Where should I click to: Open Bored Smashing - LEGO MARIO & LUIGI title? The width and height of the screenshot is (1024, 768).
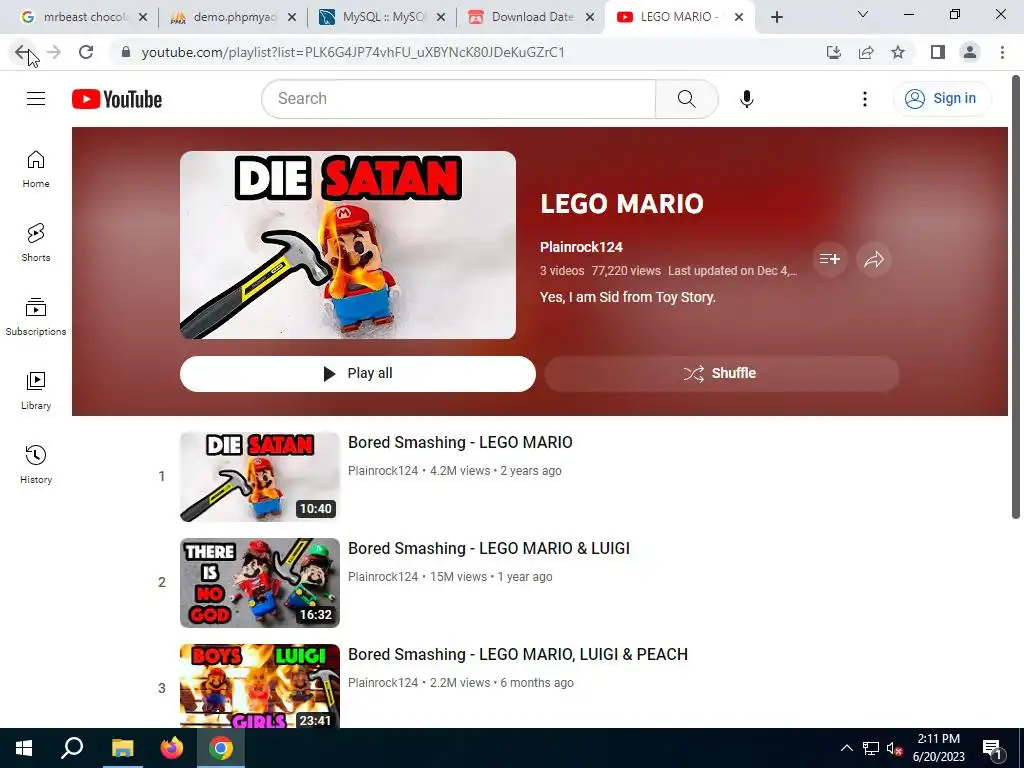[489, 548]
